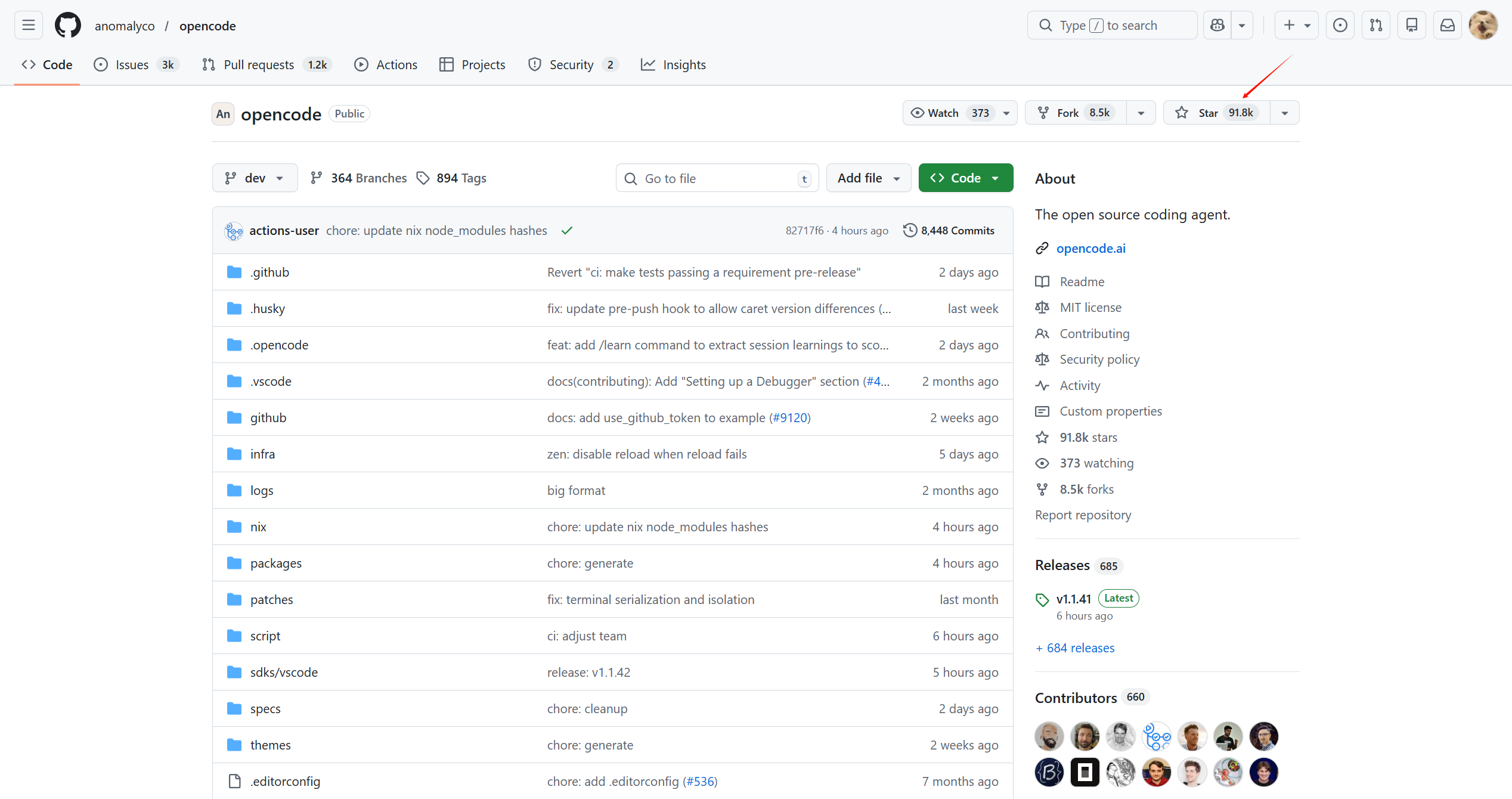Click the Go to file field

click(715, 178)
